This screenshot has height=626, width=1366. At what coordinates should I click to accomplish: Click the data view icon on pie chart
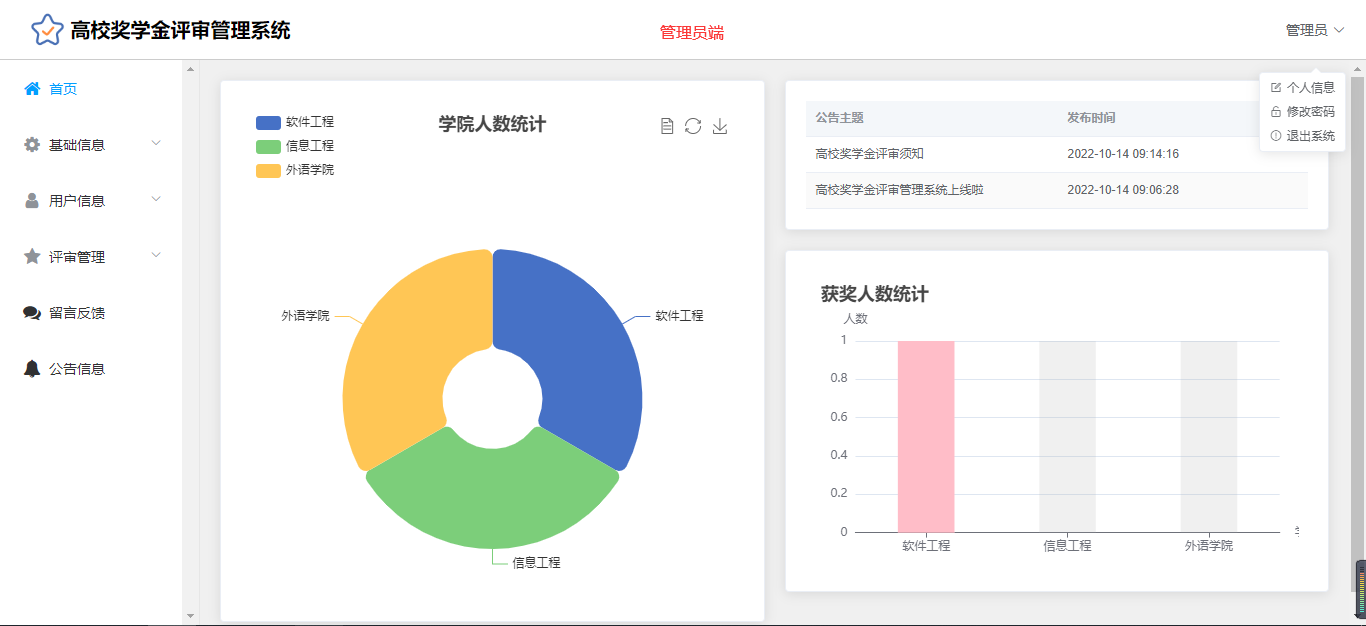point(667,126)
